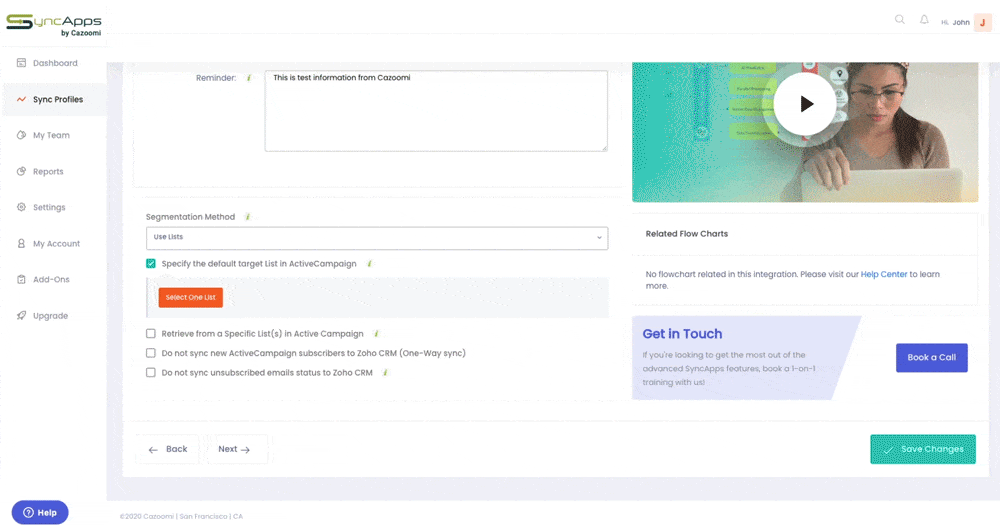
Task: Uncheck Specify the default target List checkbox
Action: (151, 263)
